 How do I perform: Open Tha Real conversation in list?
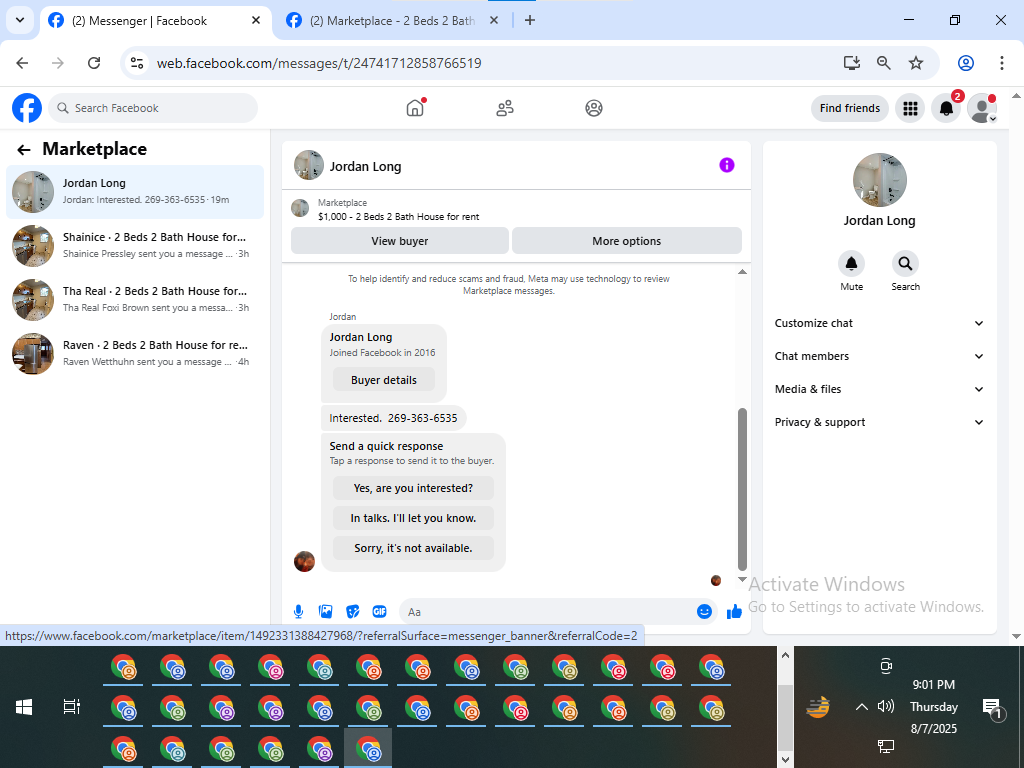[135, 300]
